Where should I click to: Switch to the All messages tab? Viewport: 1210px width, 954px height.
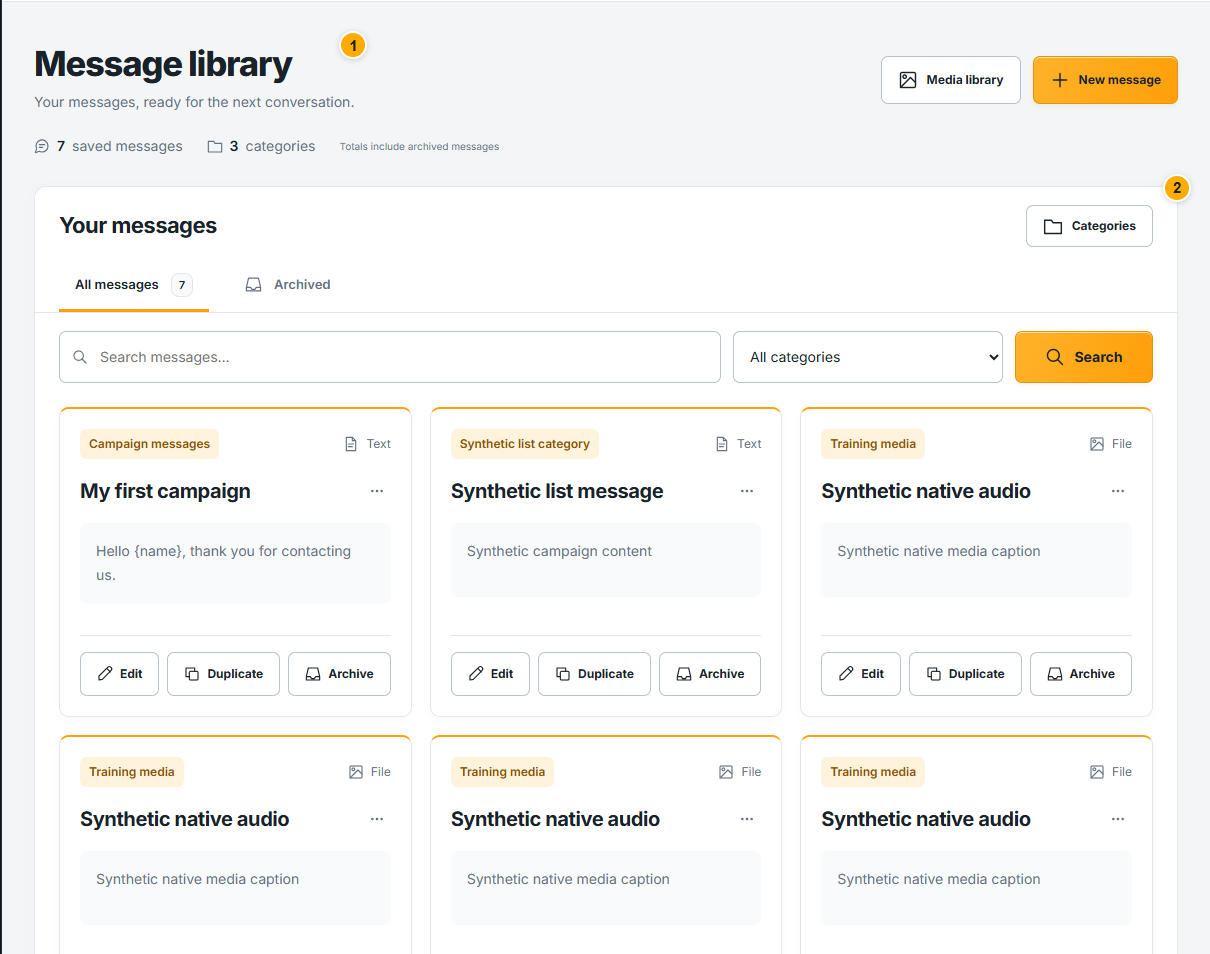[x=134, y=285]
